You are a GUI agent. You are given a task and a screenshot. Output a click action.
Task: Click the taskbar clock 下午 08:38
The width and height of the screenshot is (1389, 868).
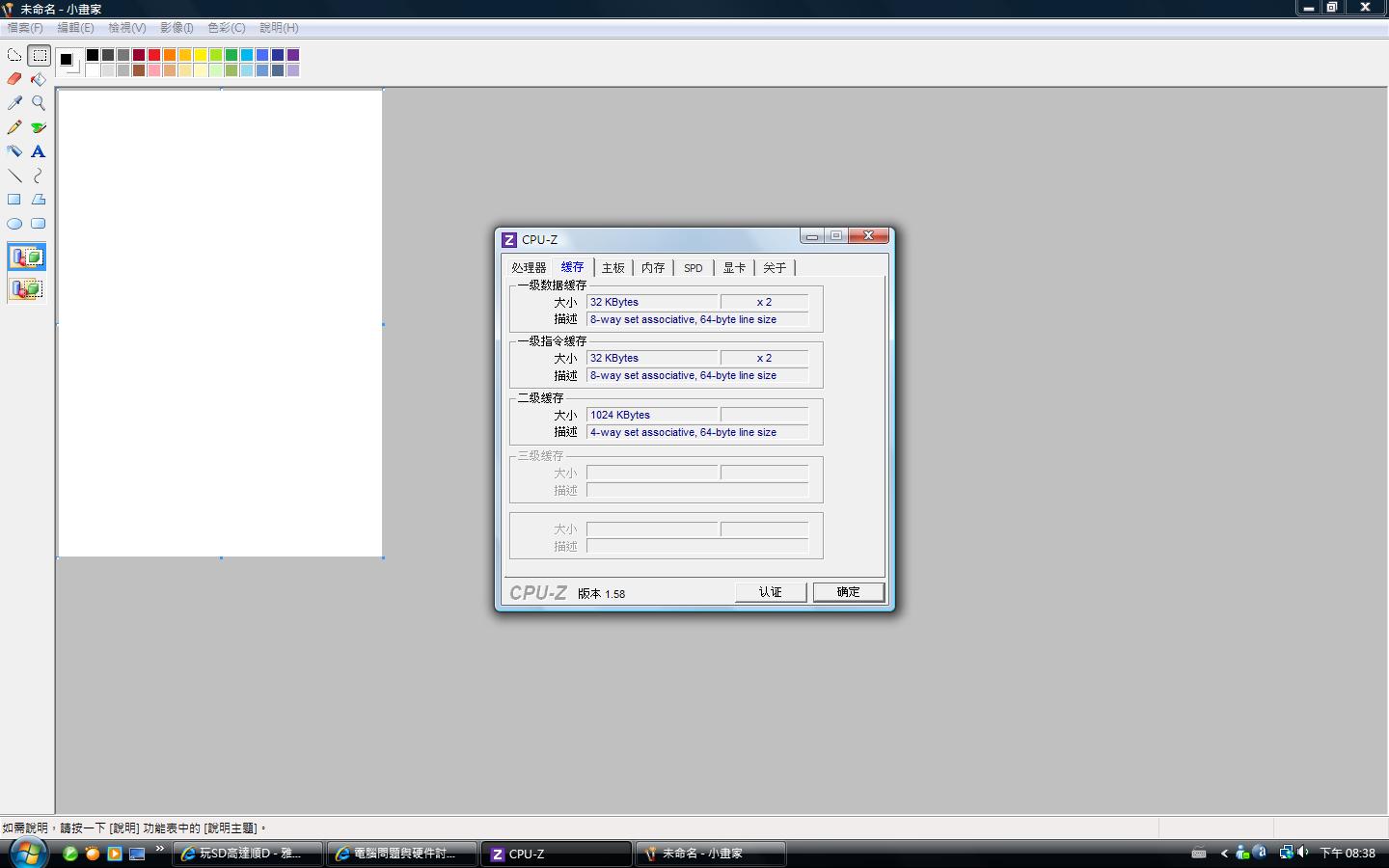pyautogui.click(x=1348, y=854)
